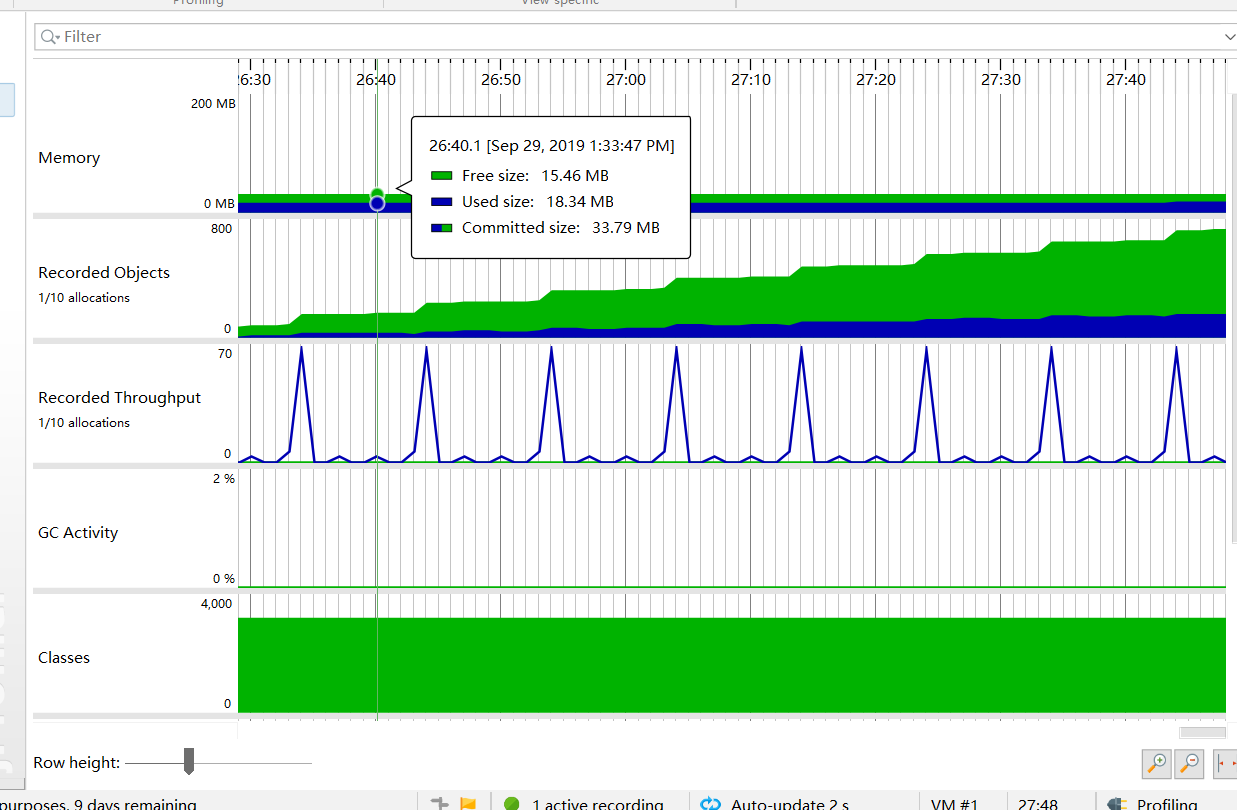Click the plug icon beside Profiling
The width and height of the screenshot is (1237, 810).
tap(1116, 804)
